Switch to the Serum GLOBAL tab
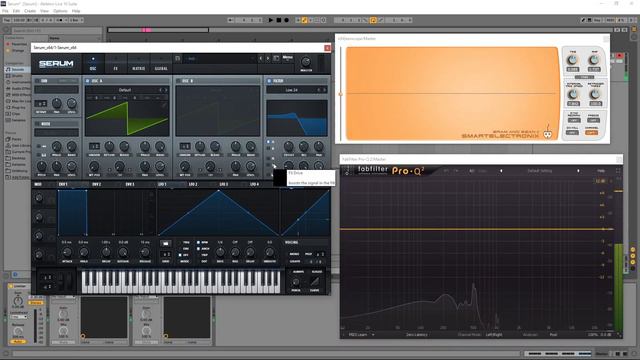 tap(161, 64)
